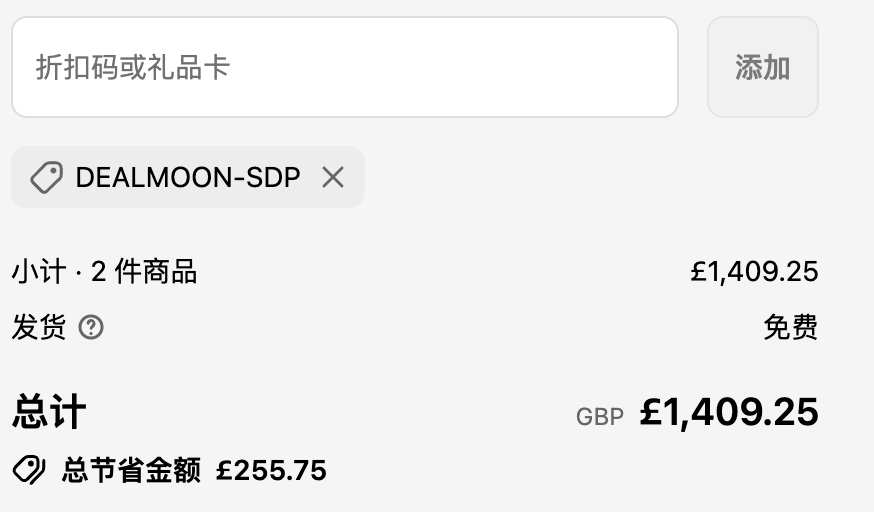Viewport: 874px width, 512px height.
Task: Click the bold 总计 total label
Action: pyautogui.click(x=49, y=412)
